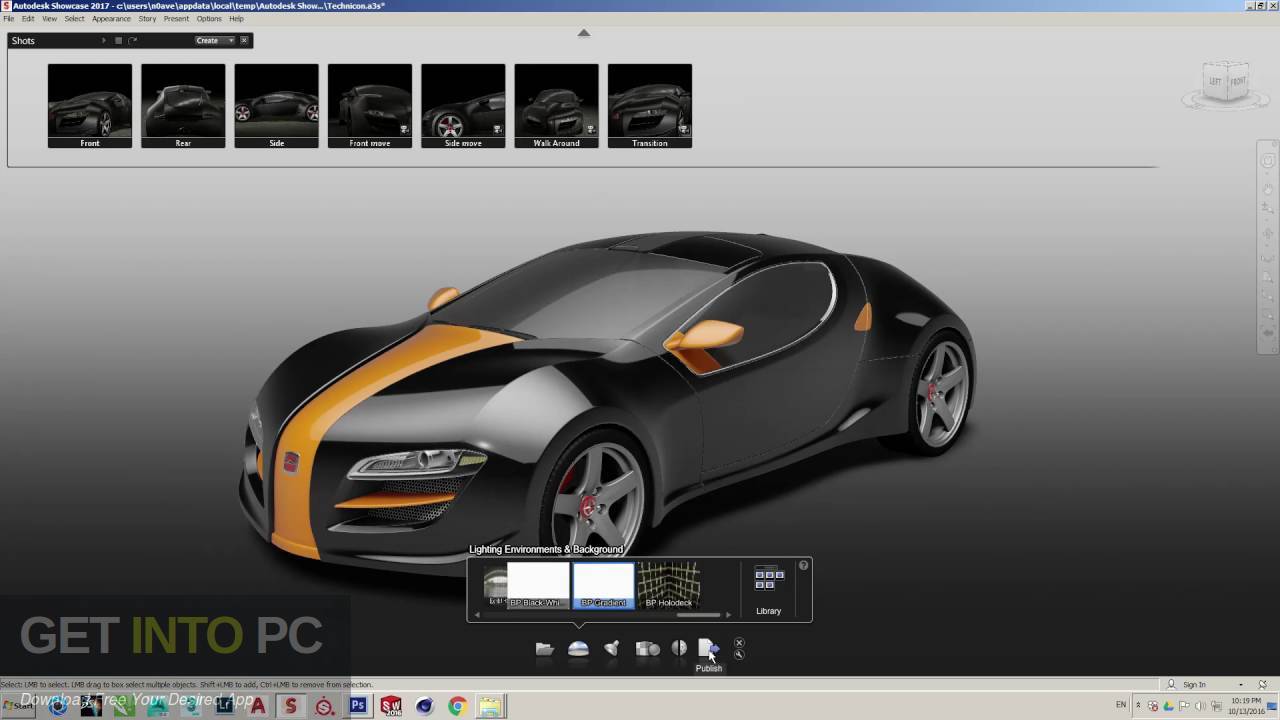Open AutoCAD from the taskbar
Viewport: 1280px width, 720px height.
pyautogui.click(x=258, y=706)
